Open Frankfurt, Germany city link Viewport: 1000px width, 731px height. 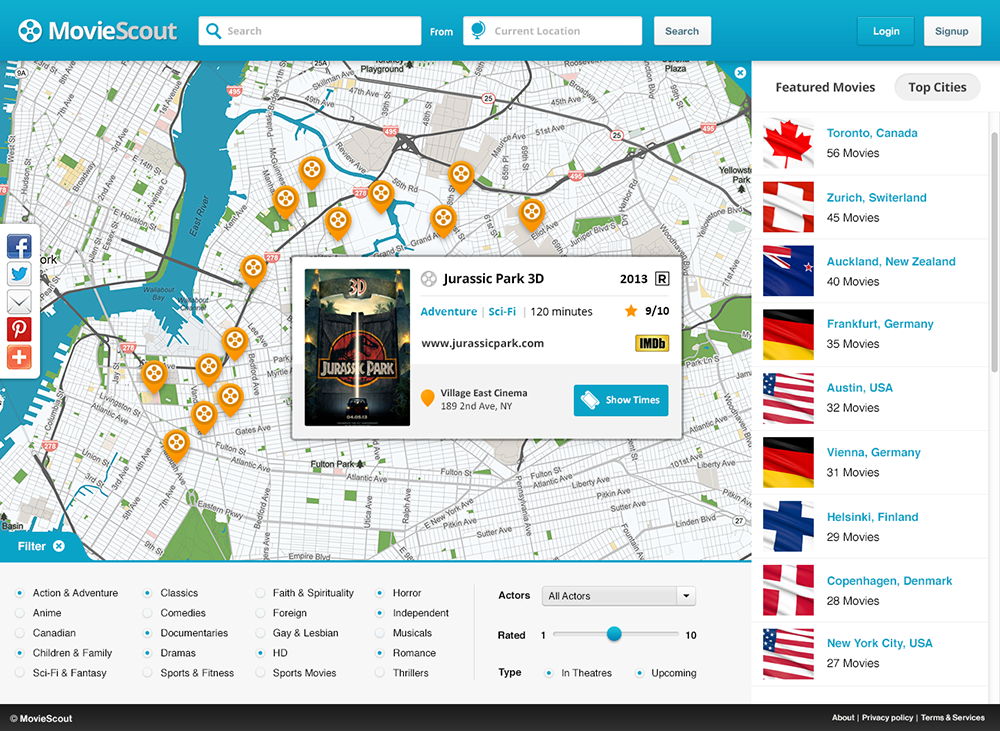tap(879, 324)
